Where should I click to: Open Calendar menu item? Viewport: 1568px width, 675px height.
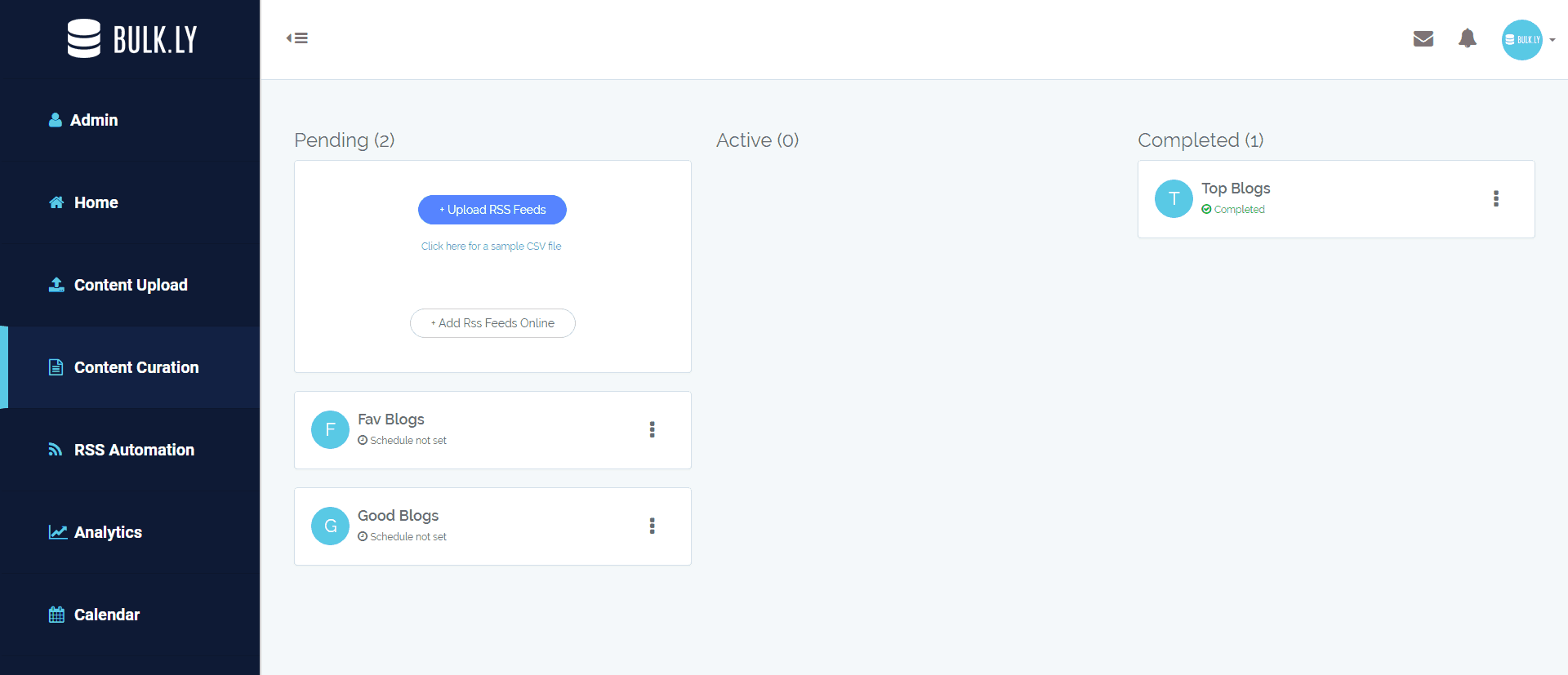pos(130,615)
